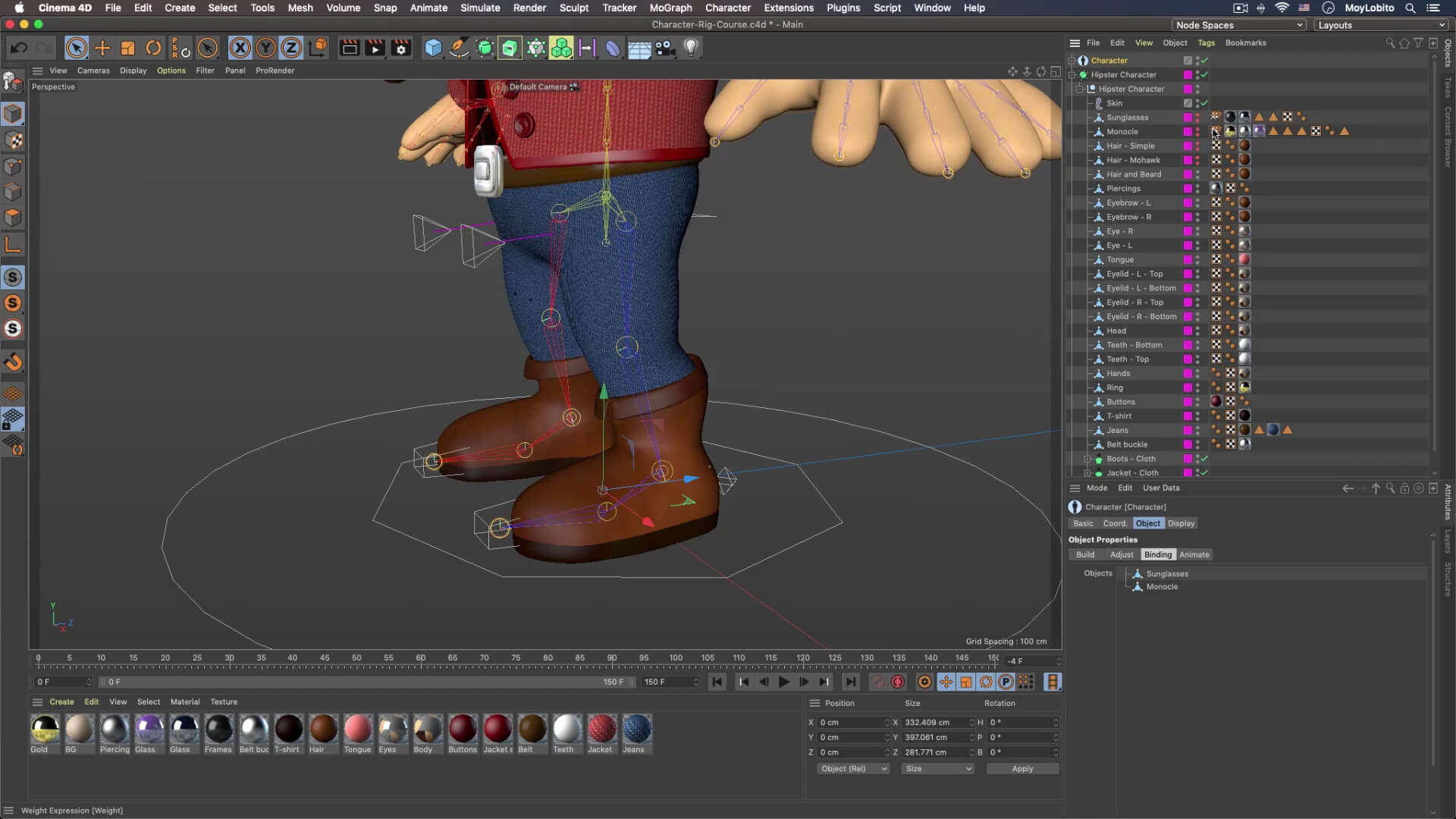The image size is (1456, 819).
Task: Click the magenta layer color swatch next to Monocle
Action: click(x=1188, y=131)
